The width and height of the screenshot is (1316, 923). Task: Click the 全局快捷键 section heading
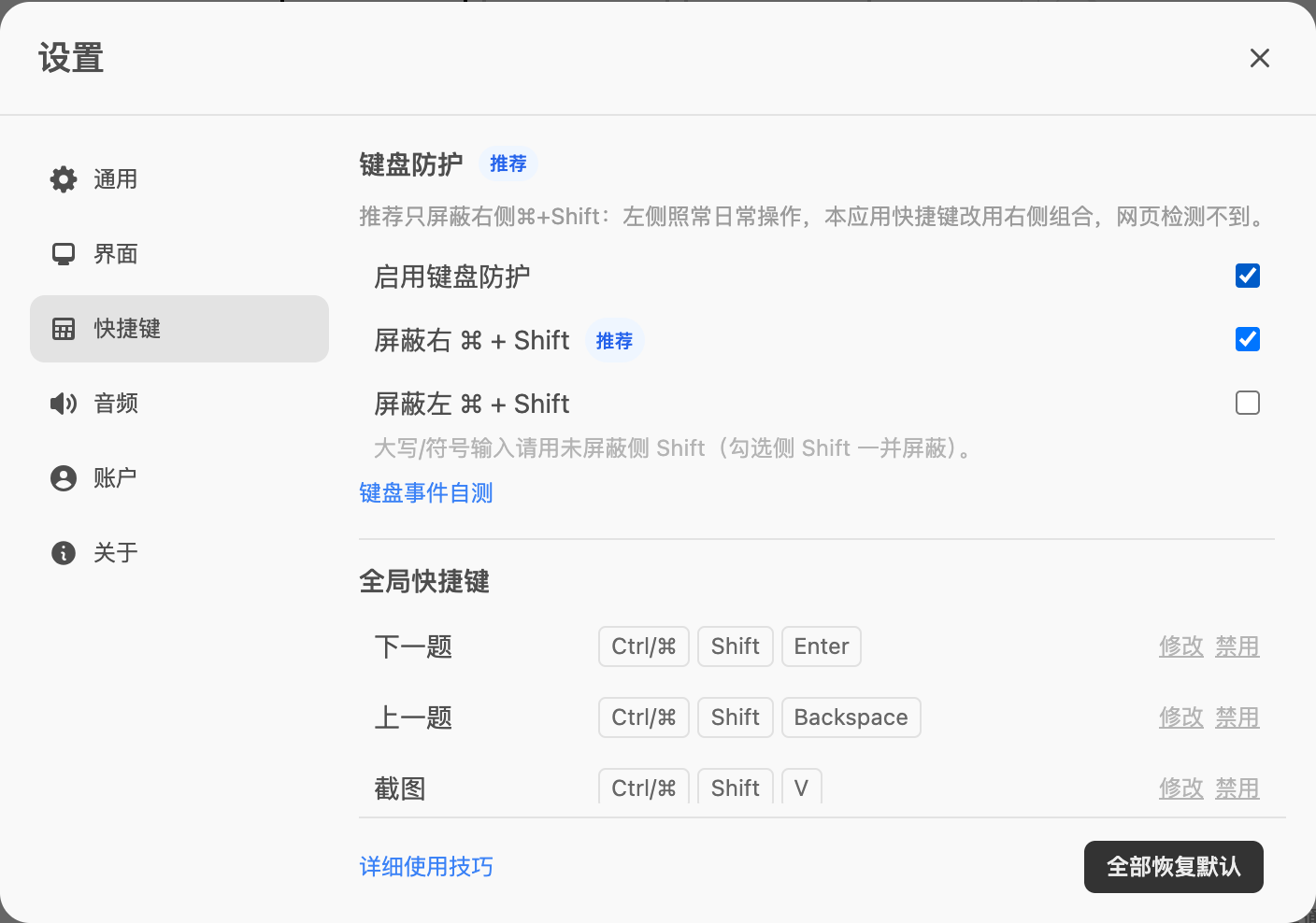tap(424, 582)
